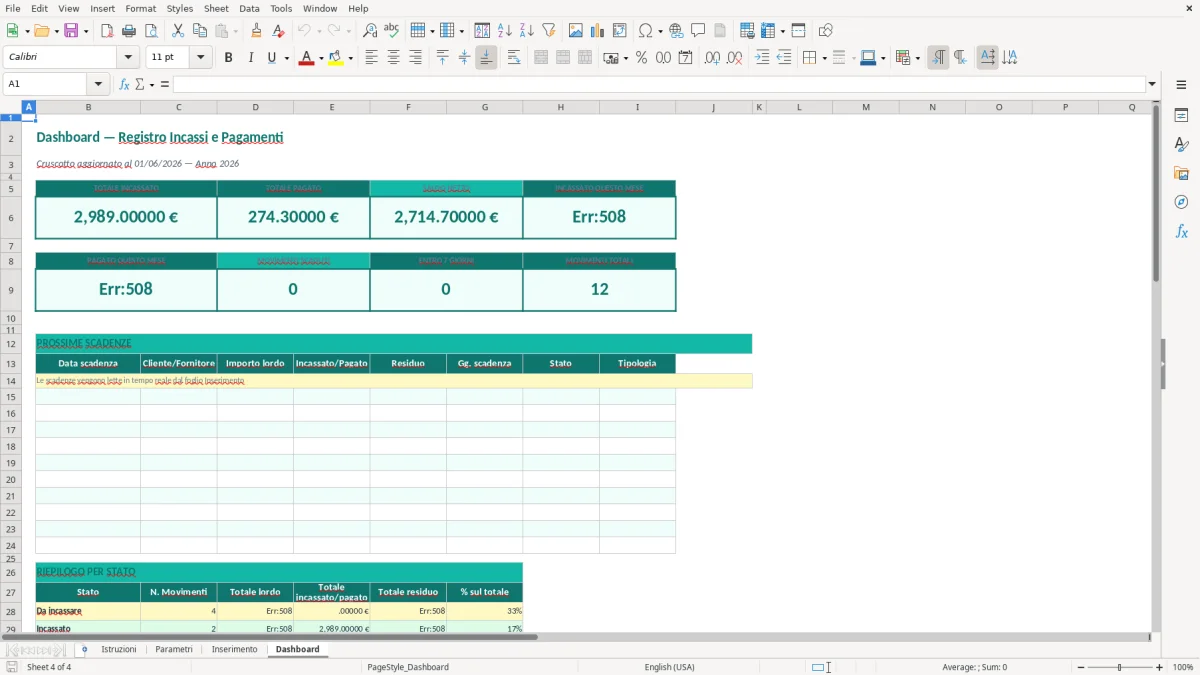Click English (USA) language in status bar
This screenshot has width=1200, height=675.
point(669,667)
